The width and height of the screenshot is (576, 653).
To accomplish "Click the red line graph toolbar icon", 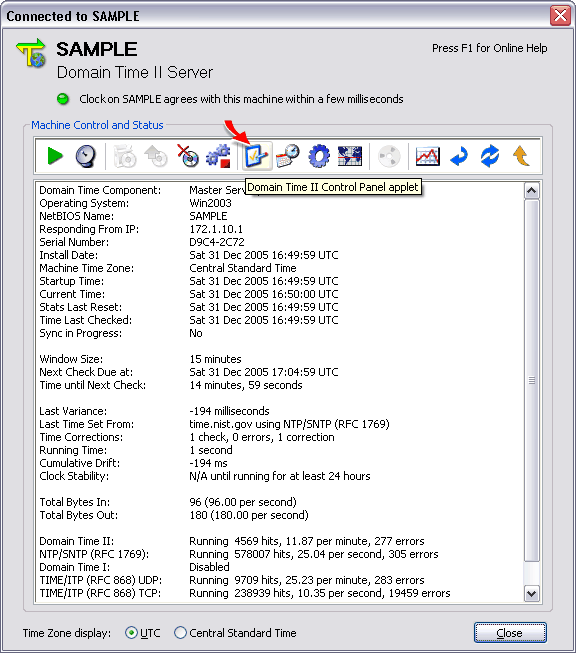I will [428, 156].
